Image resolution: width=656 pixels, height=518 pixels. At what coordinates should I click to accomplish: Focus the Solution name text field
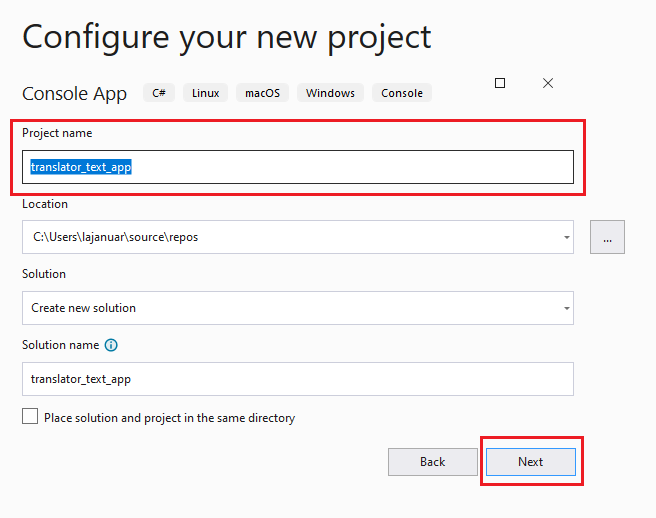point(297,379)
